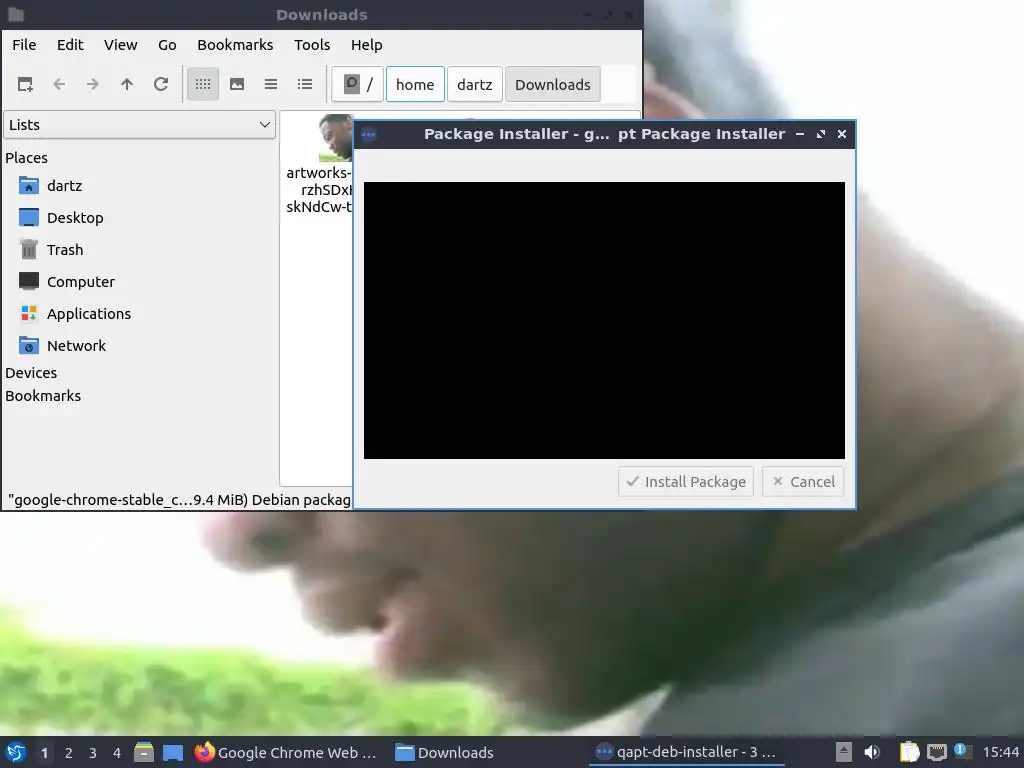Screen dimensions: 1024x768
Task: Navigate to dartz in path bar
Action: tap(475, 84)
